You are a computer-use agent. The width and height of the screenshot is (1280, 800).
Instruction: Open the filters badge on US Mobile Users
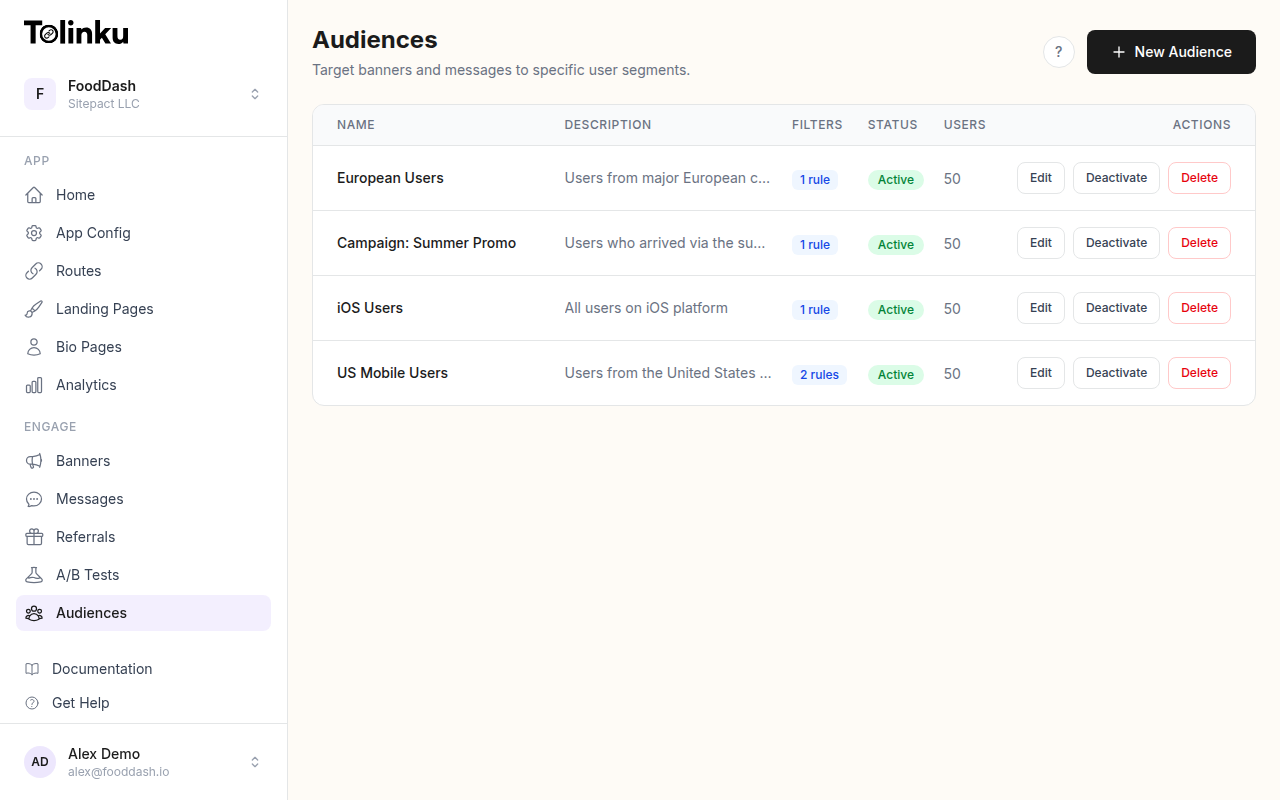819,374
